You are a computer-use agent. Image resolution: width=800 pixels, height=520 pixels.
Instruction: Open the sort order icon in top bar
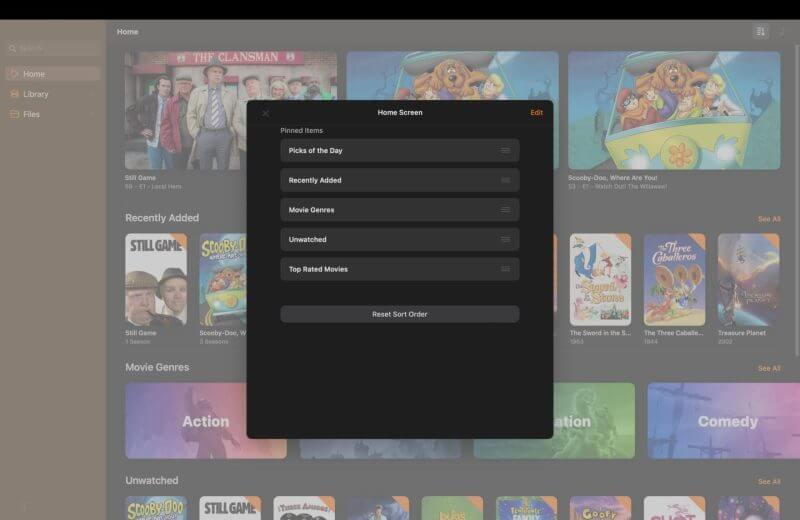tap(761, 32)
